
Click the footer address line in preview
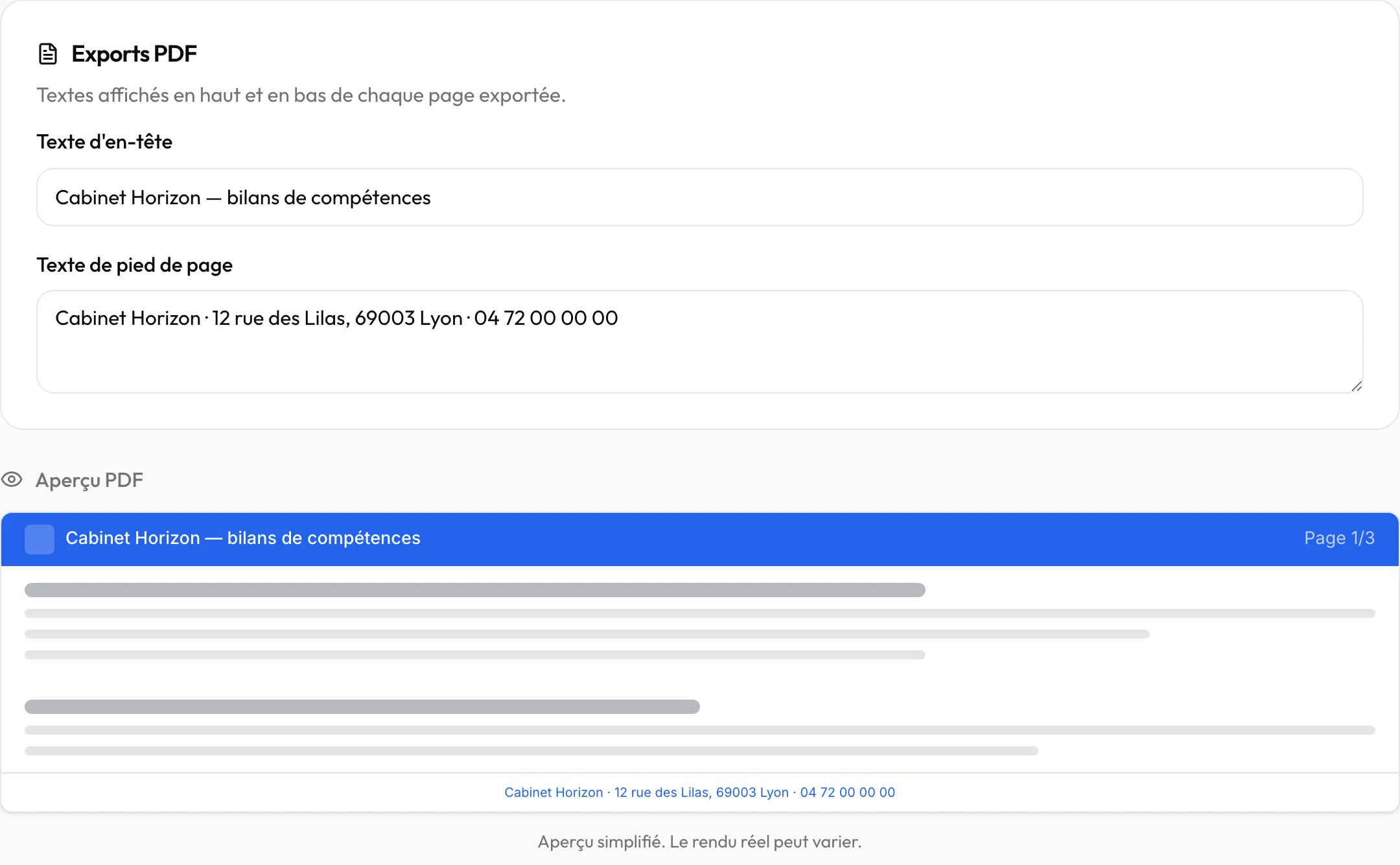point(700,792)
